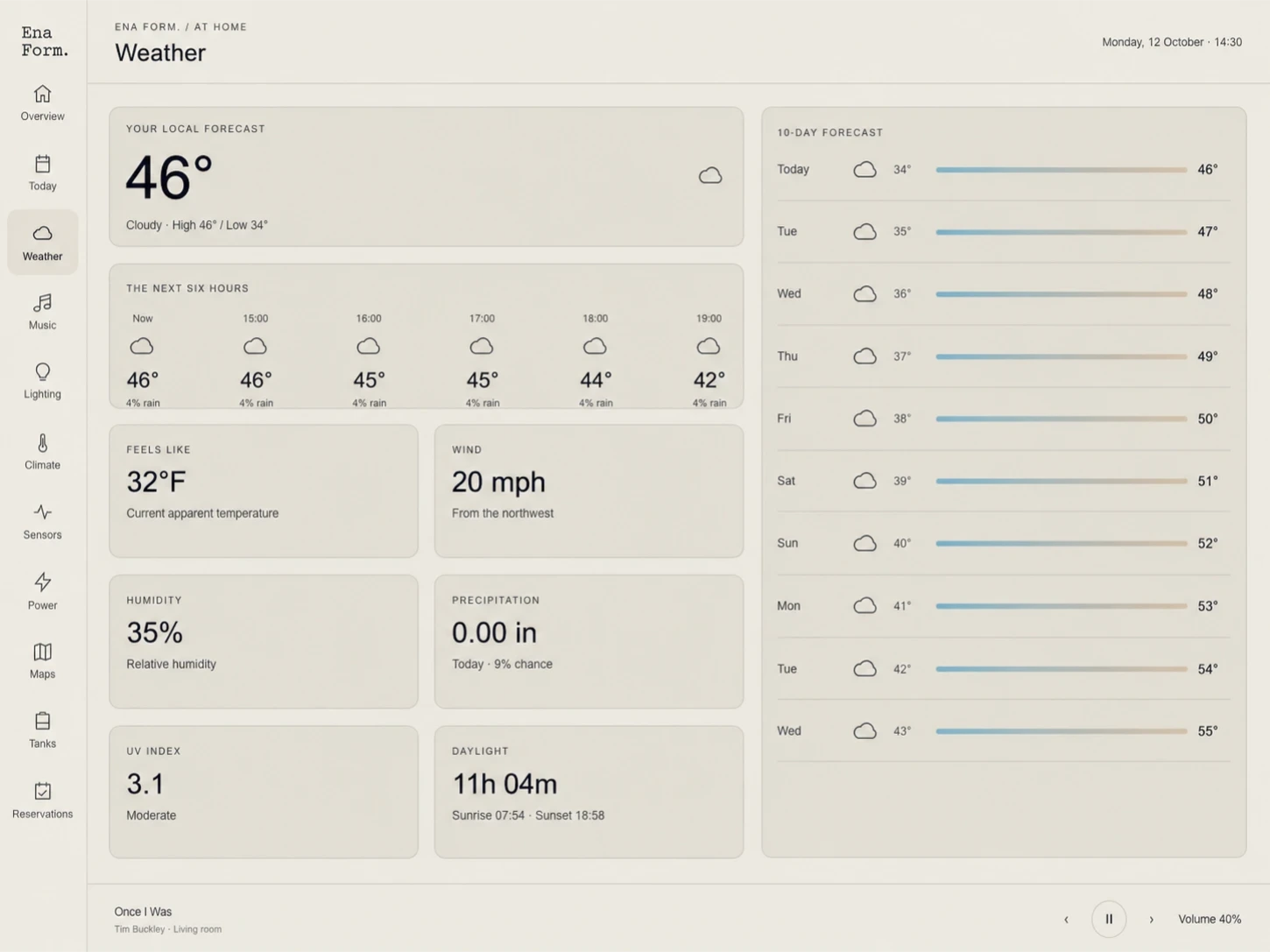Viewport: 1270px width, 952px height.
Task: Open the Tanks icon
Action: [x=42, y=721]
